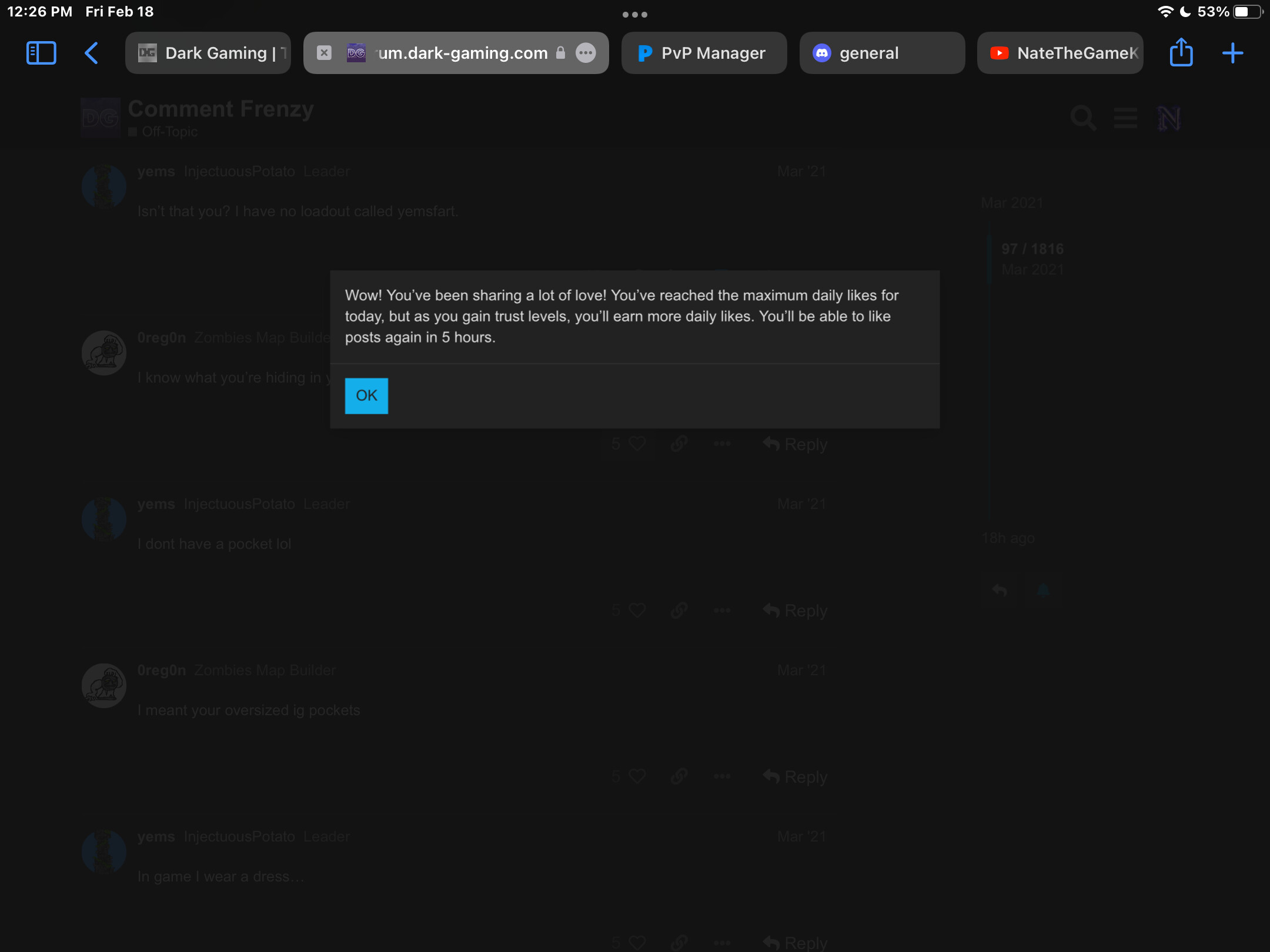Go back with the back arrow
The width and height of the screenshot is (1270, 952).
91,53
